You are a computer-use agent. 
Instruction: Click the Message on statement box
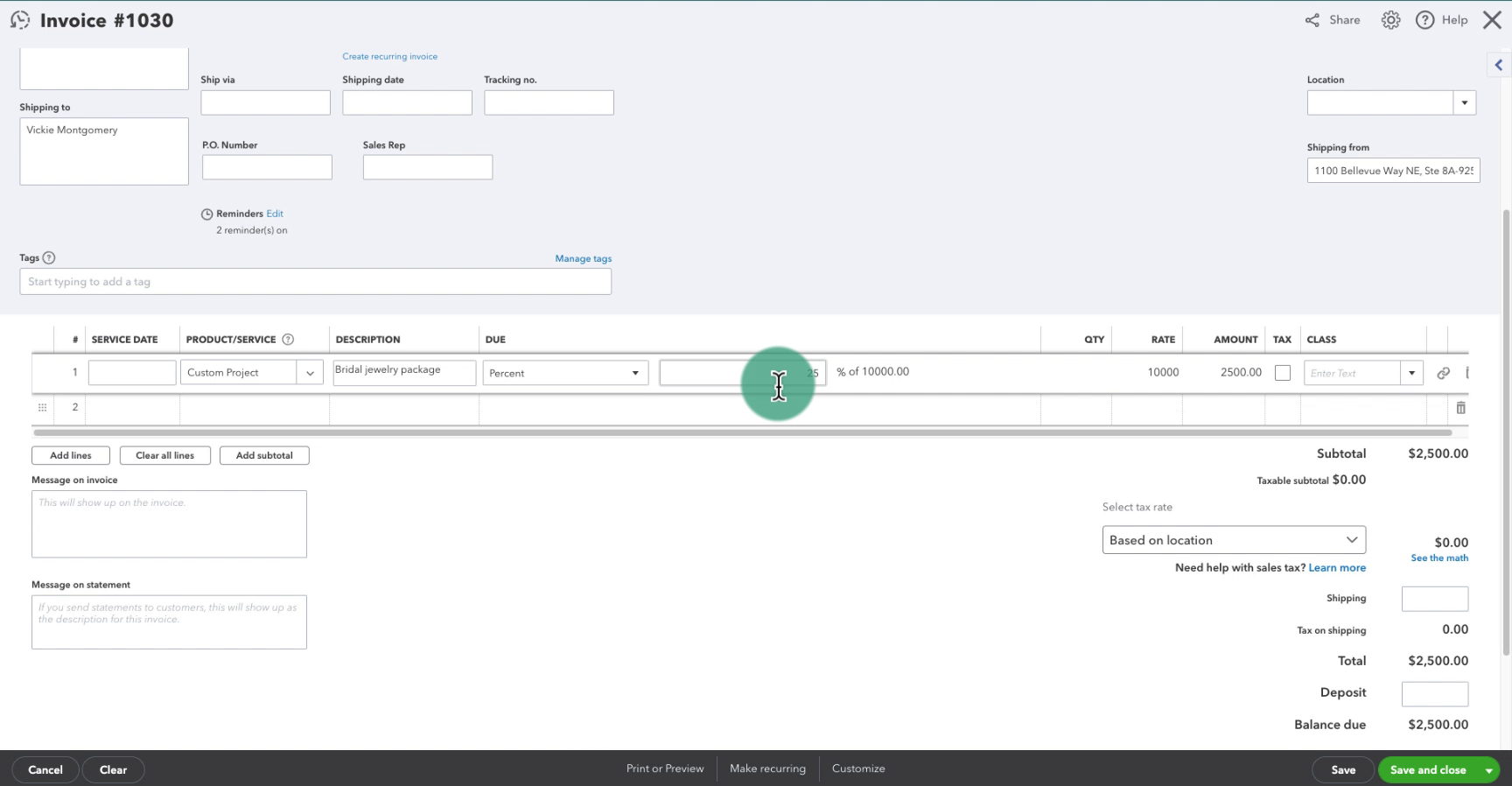coord(169,622)
